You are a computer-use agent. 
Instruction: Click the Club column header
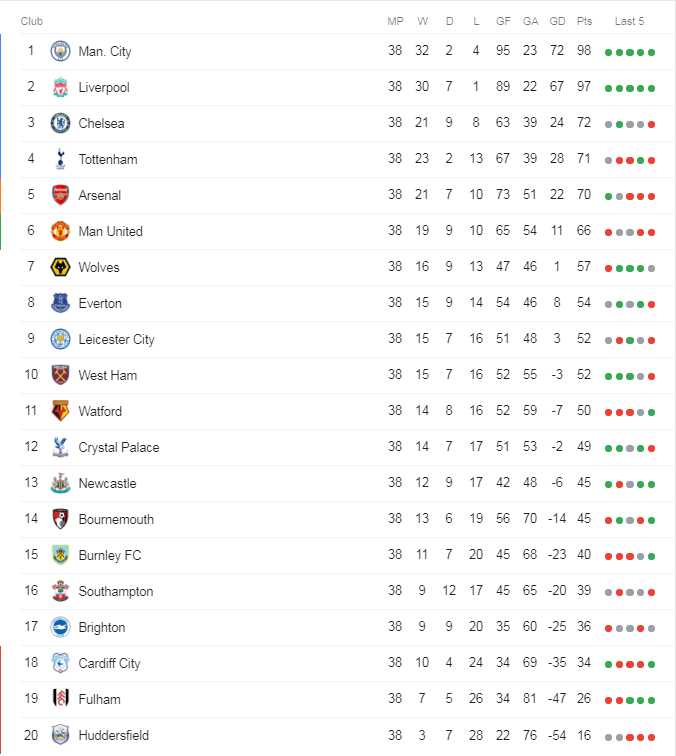(x=32, y=21)
